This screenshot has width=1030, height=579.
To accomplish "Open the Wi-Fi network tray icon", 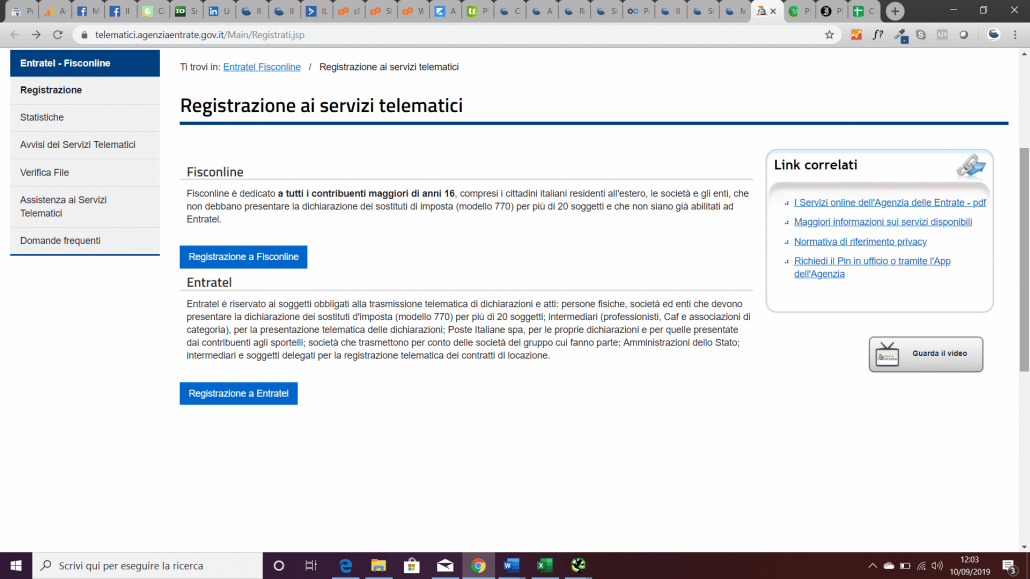I will click(921, 566).
